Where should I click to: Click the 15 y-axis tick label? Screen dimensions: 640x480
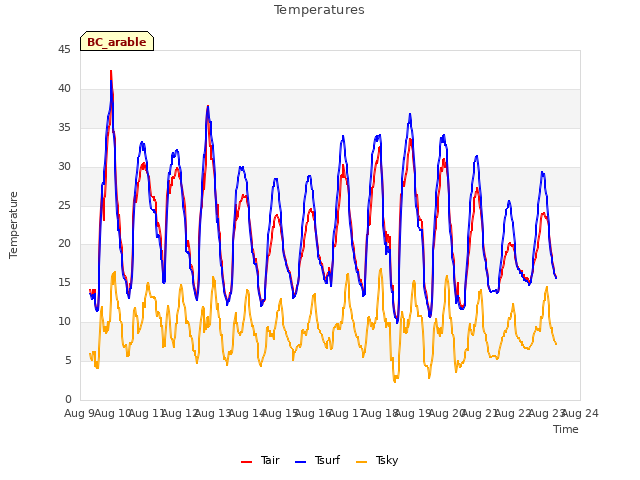[x=64, y=283]
